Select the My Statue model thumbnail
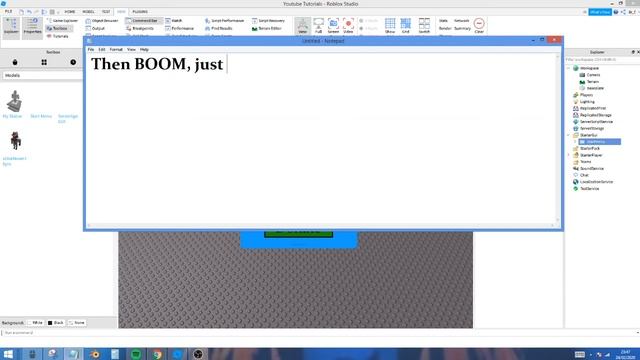 [x=15, y=101]
